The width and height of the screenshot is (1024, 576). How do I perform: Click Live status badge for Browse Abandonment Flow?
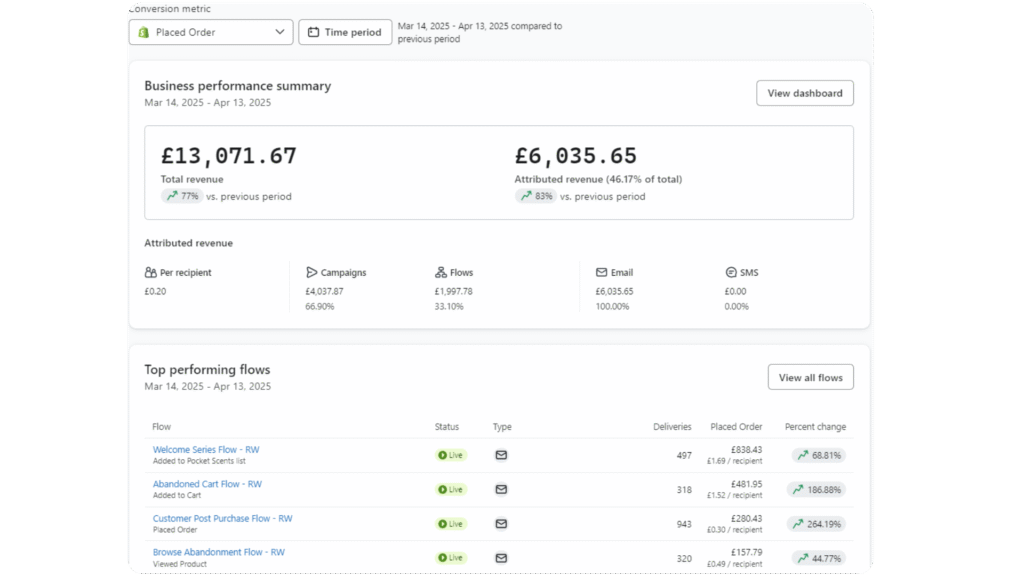click(451, 558)
